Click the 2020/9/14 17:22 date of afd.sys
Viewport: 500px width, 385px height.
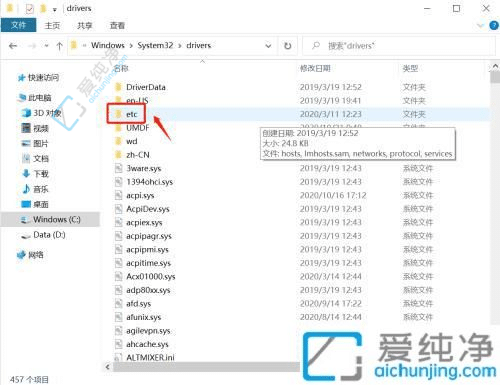pos(331,304)
